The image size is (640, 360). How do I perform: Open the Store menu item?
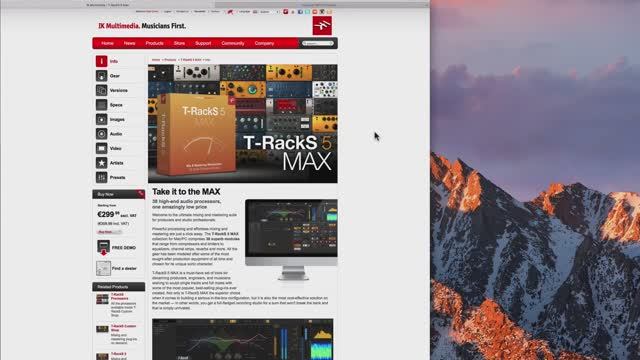[x=179, y=43]
